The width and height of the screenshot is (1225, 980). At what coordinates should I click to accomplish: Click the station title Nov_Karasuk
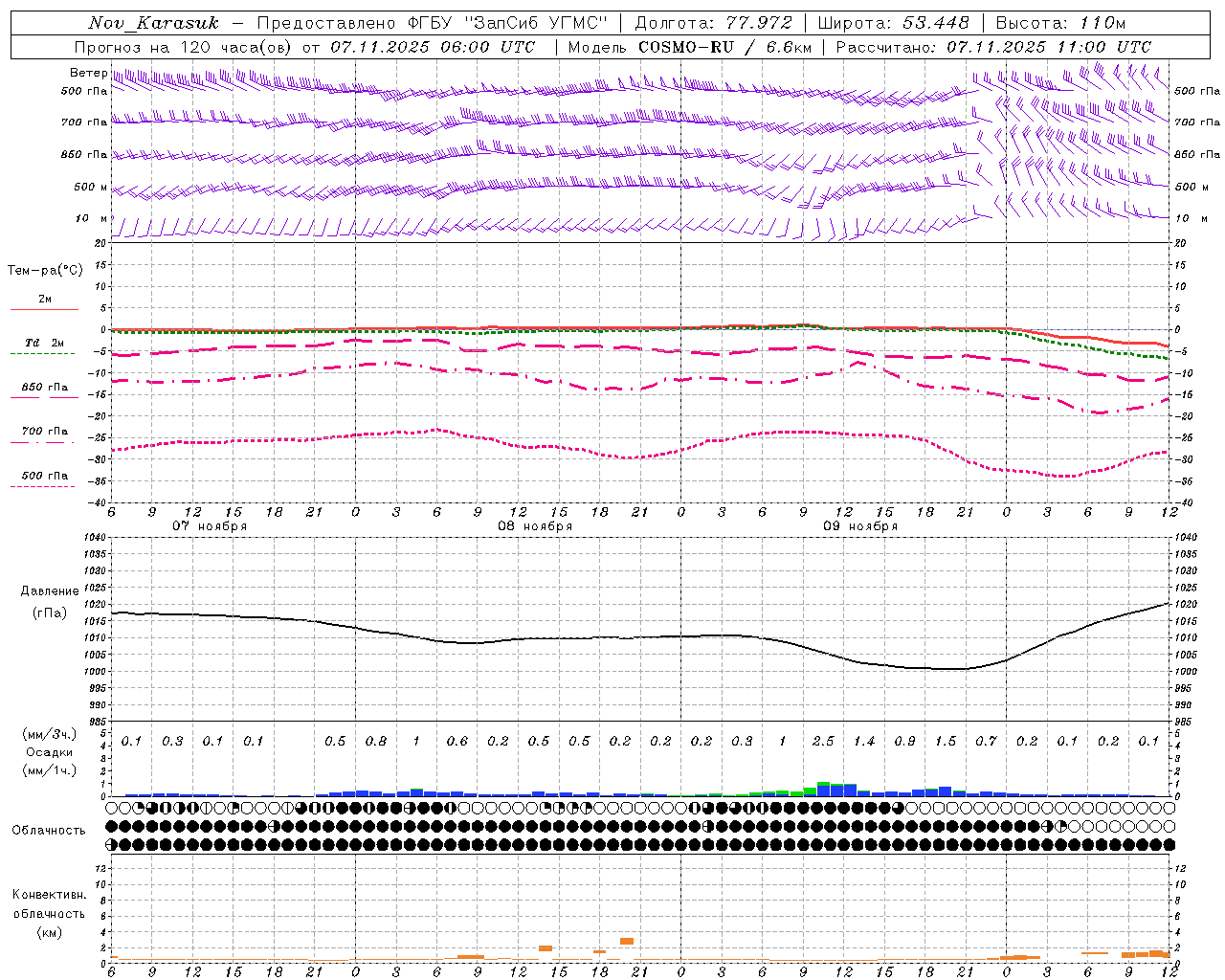154,23
